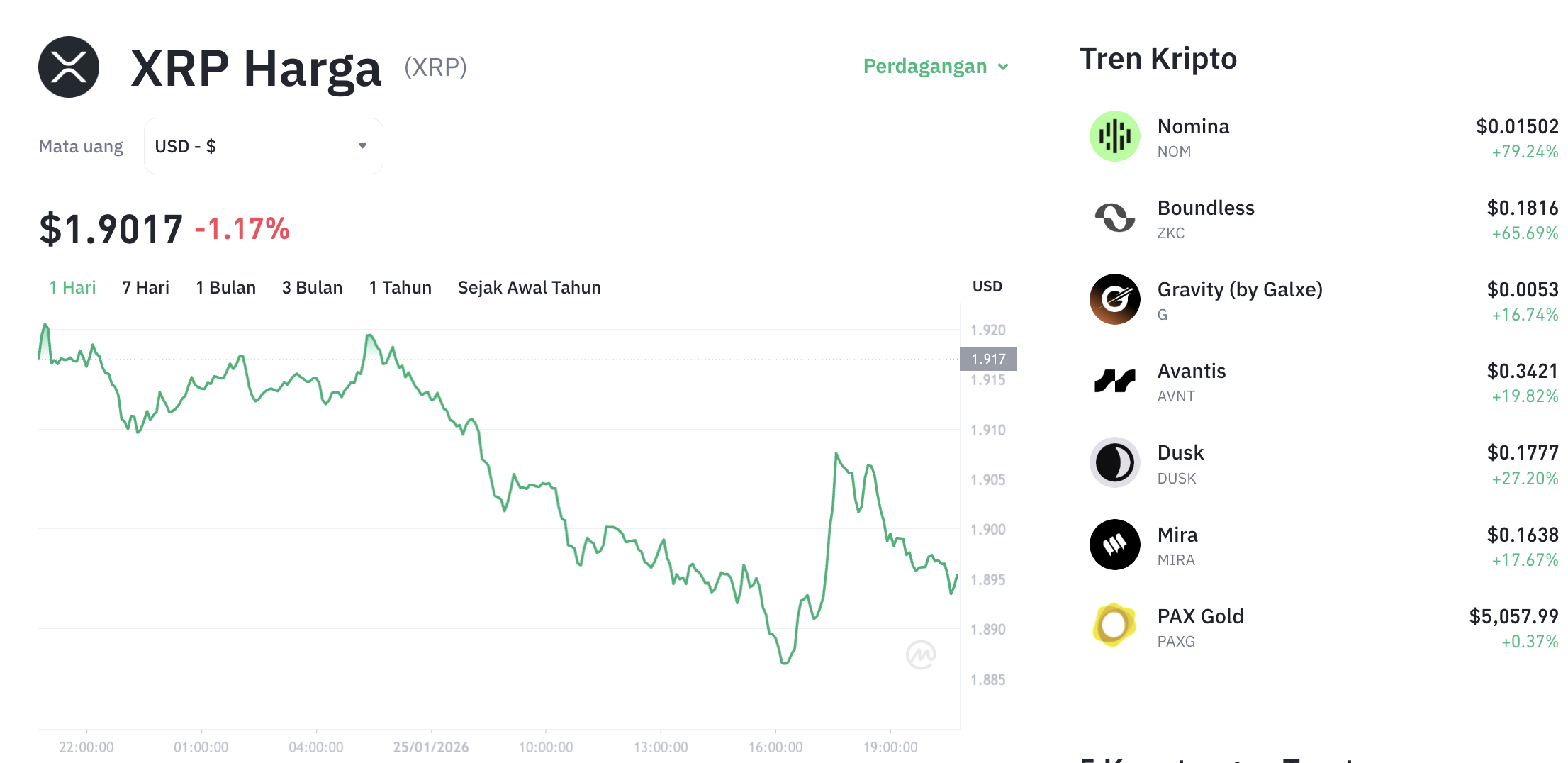
Task: Select the 3 Bulan timeframe
Action: tap(312, 287)
